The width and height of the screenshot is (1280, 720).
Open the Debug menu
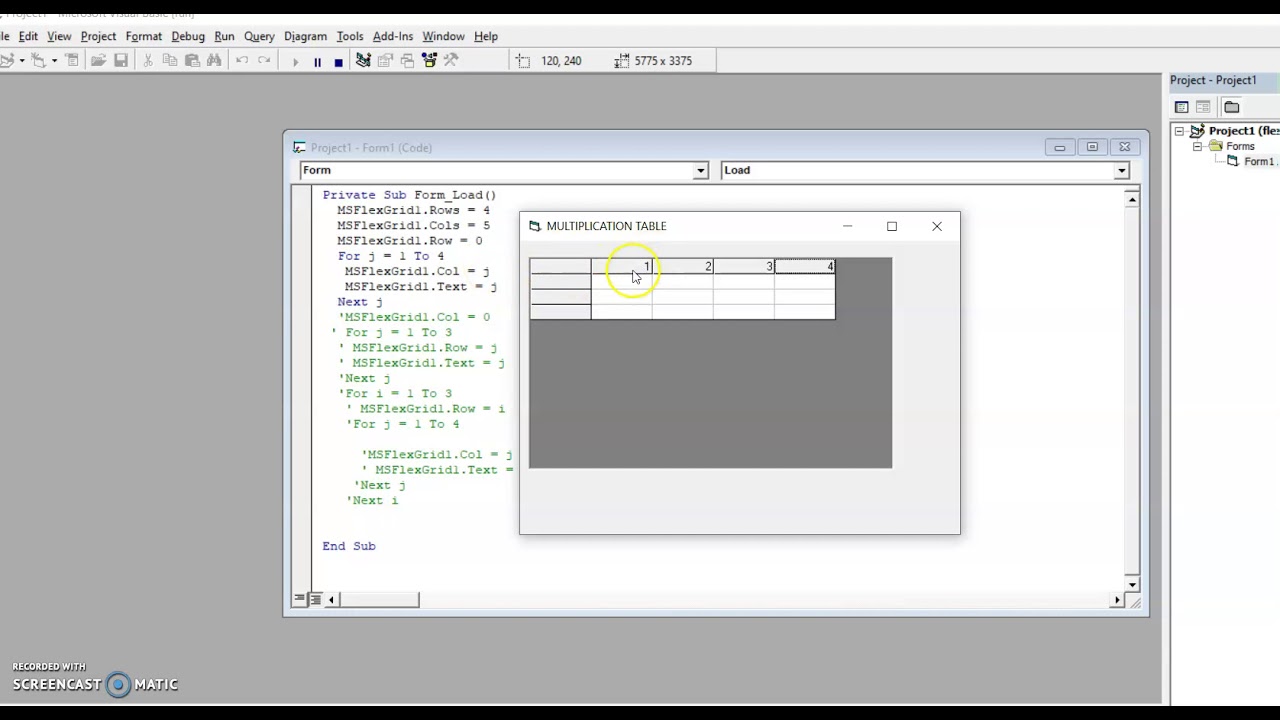pos(188,36)
